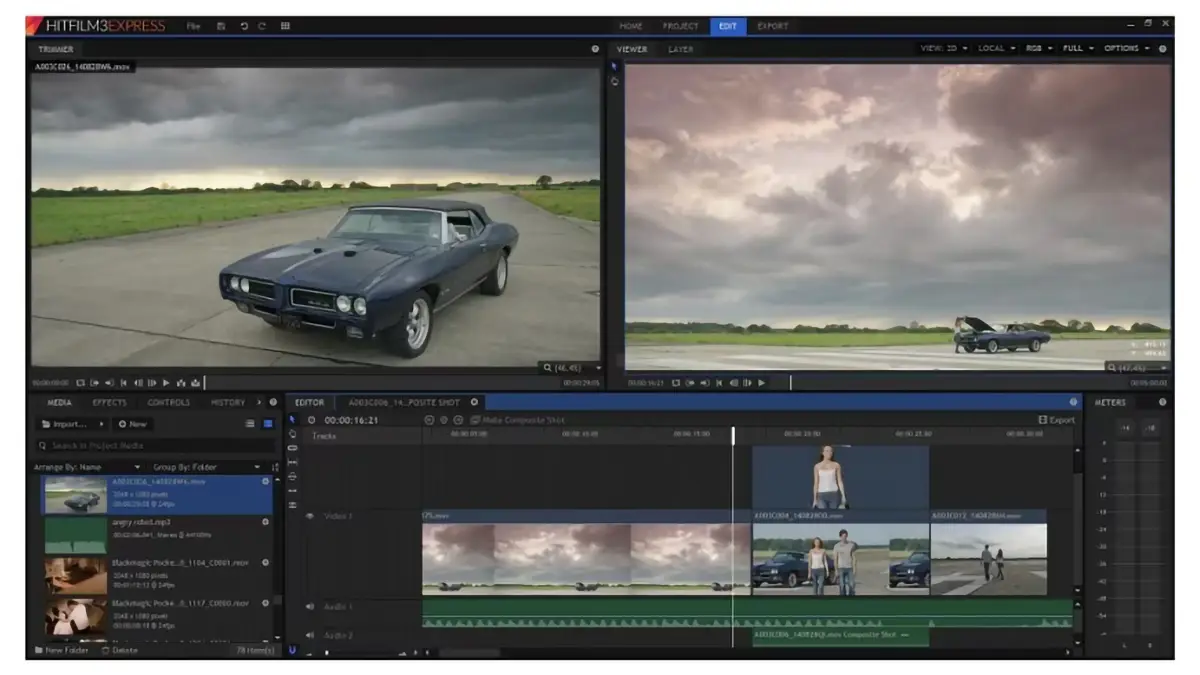The width and height of the screenshot is (1200, 675).
Task: Switch media panel to list view
Action: coord(250,424)
